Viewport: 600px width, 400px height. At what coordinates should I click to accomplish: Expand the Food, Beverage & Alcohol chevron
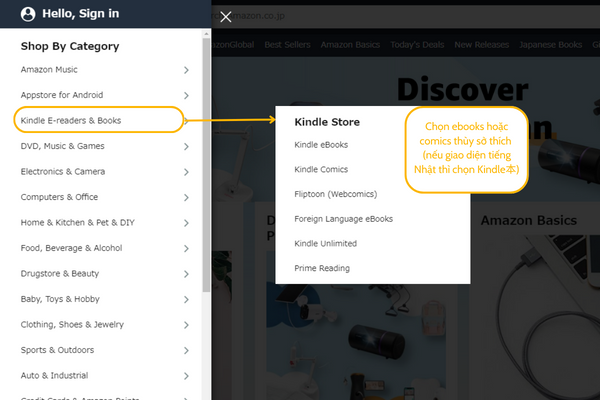pos(186,248)
